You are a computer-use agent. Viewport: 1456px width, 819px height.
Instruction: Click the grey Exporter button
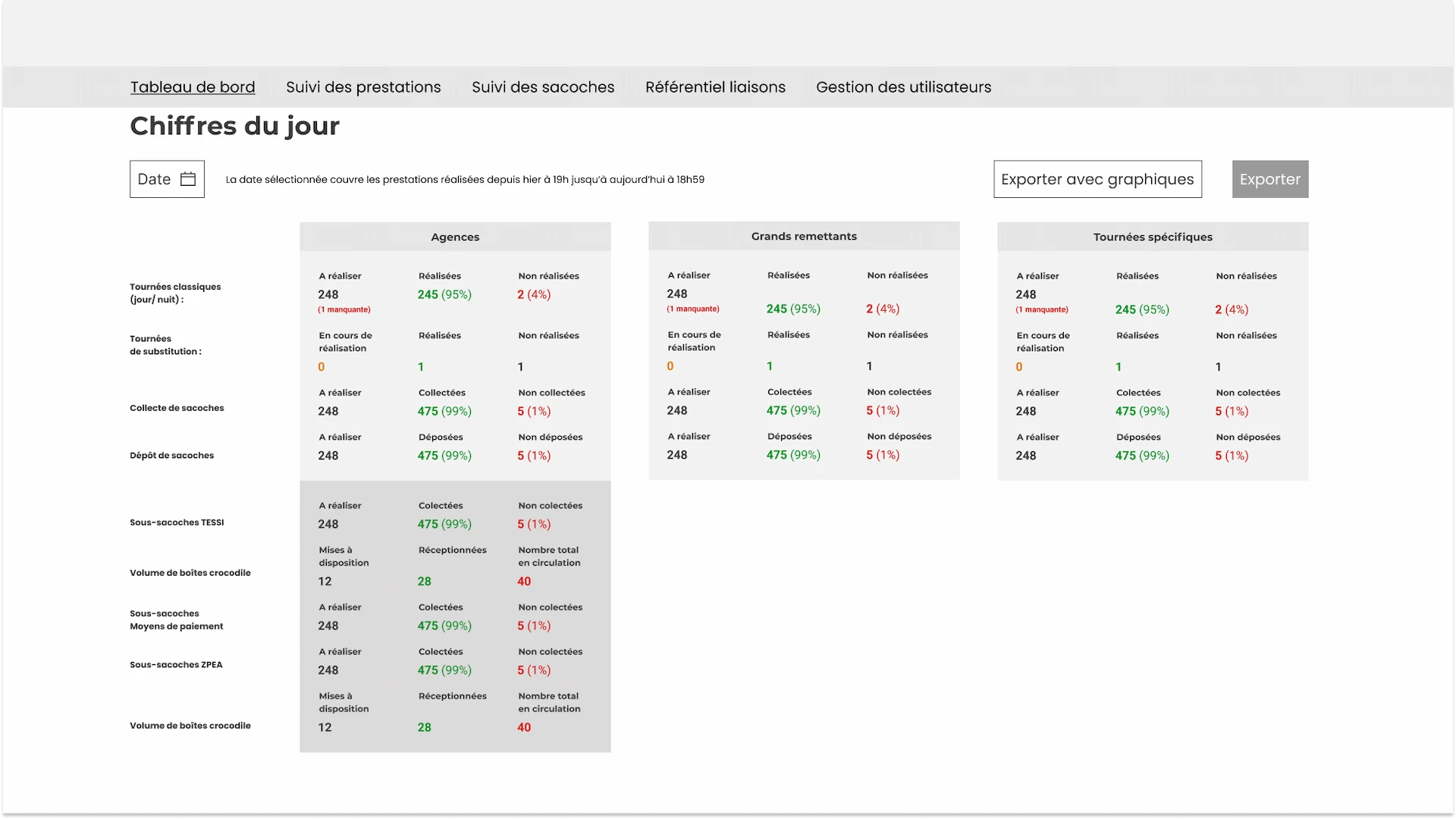click(x=1270, y=179)
